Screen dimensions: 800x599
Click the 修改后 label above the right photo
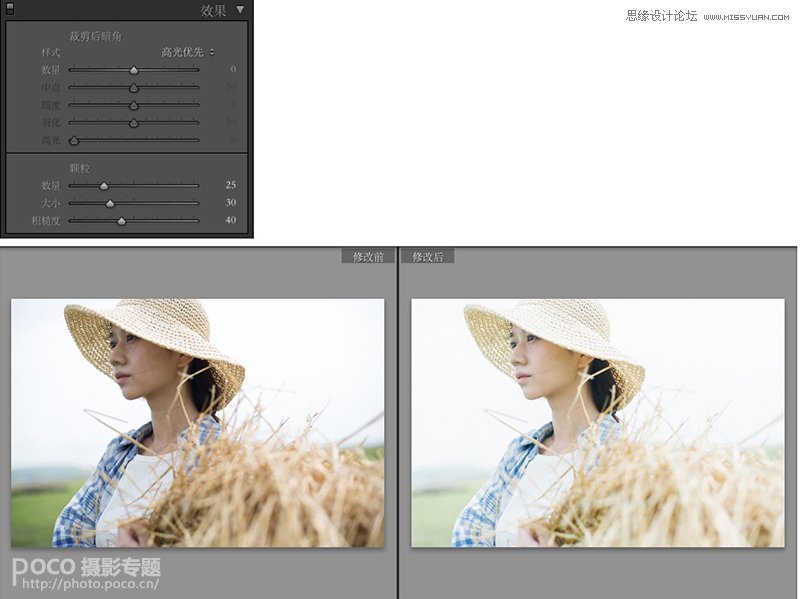(428, 257)
